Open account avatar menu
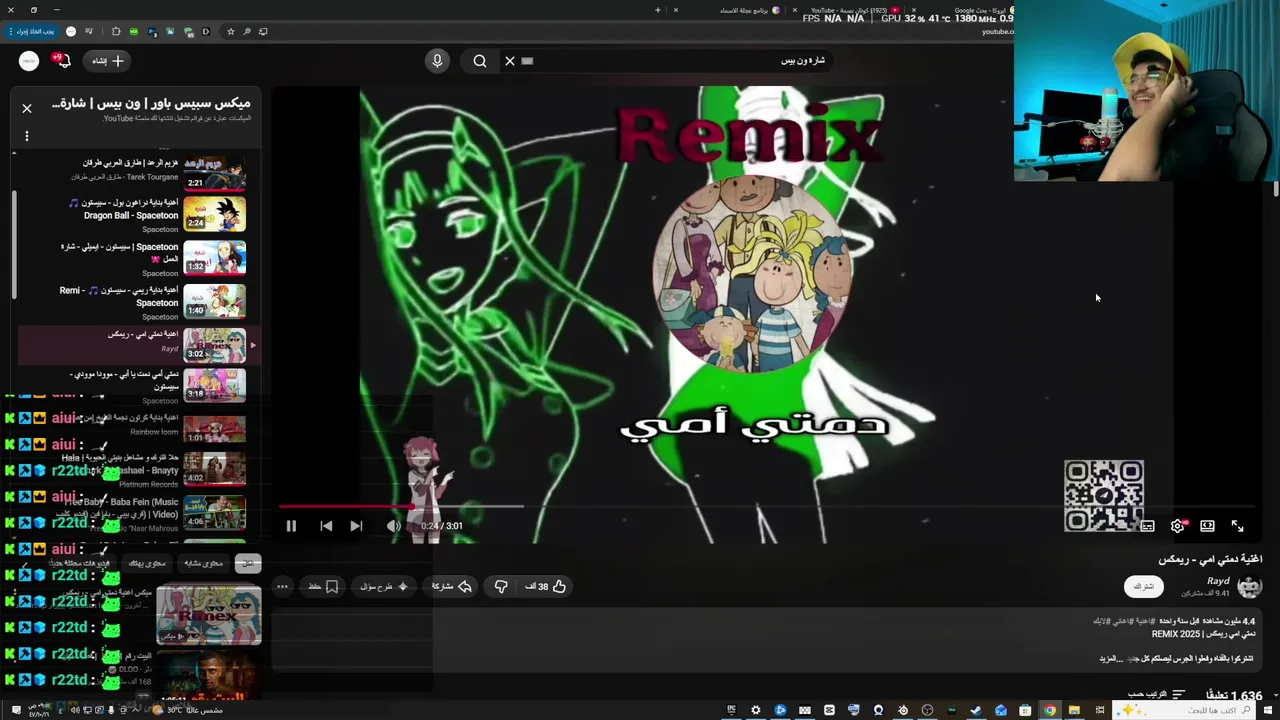The width and height of the screenshot is (1280, 720). pos(29,61)
